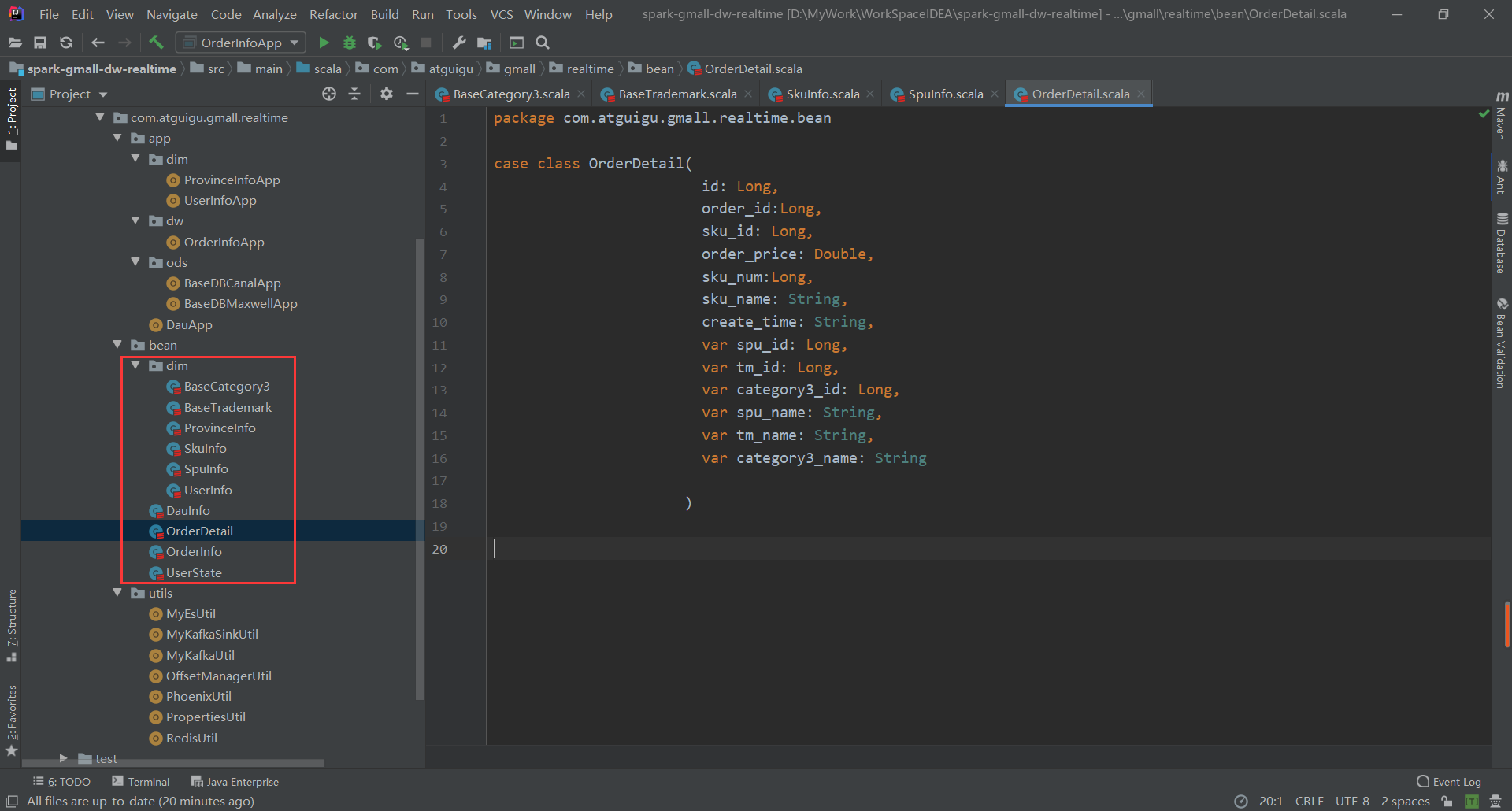Close the BaseTrademark.scala tab
The height and width of the screenshot is (811, 1512).
[748, 94]
